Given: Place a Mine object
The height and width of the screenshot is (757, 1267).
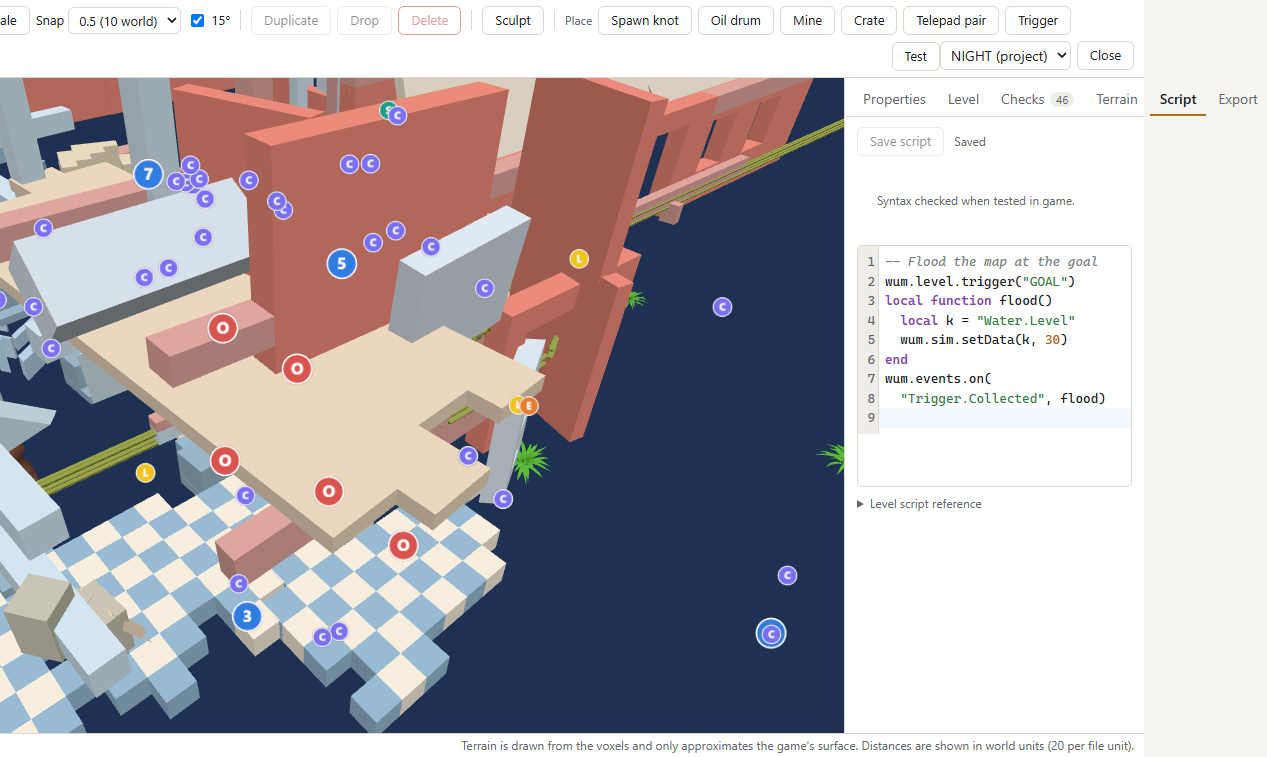Looking at the screenshot, I should click(807, 20).
